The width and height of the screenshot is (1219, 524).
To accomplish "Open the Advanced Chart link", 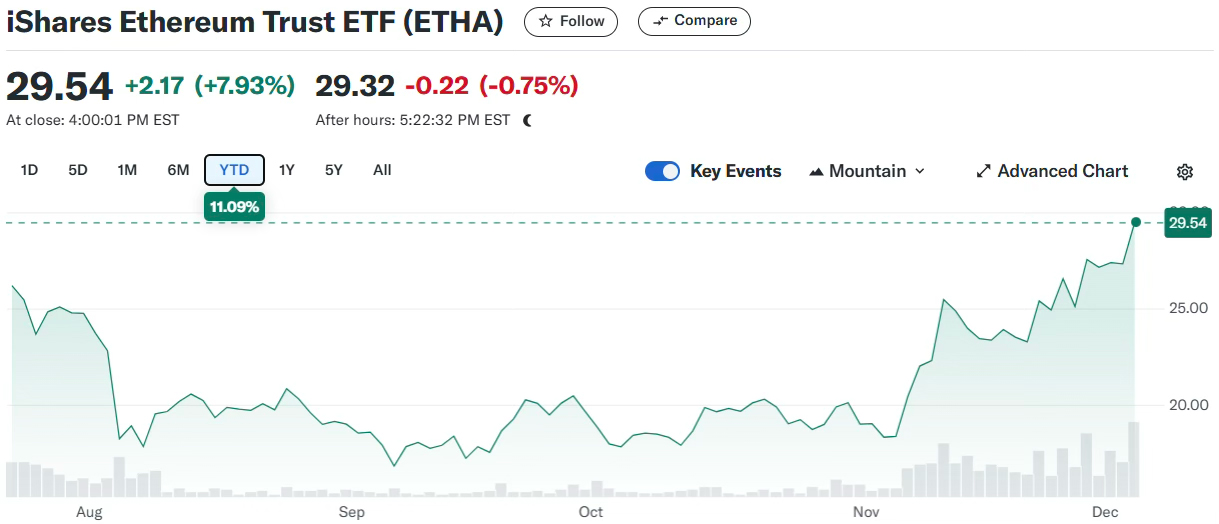I will 1062,172.
